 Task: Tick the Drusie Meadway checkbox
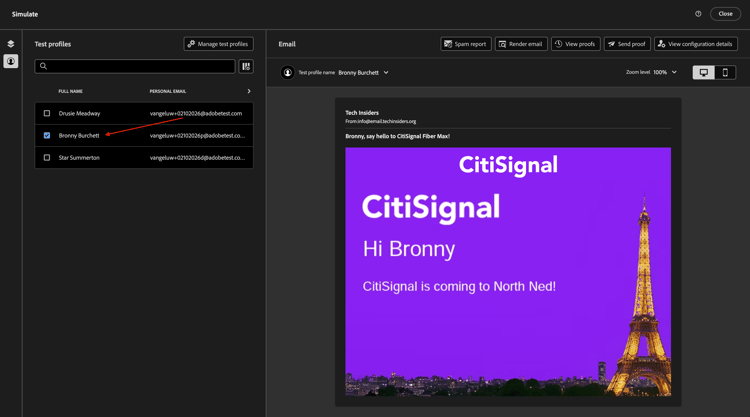coord(47,113)
